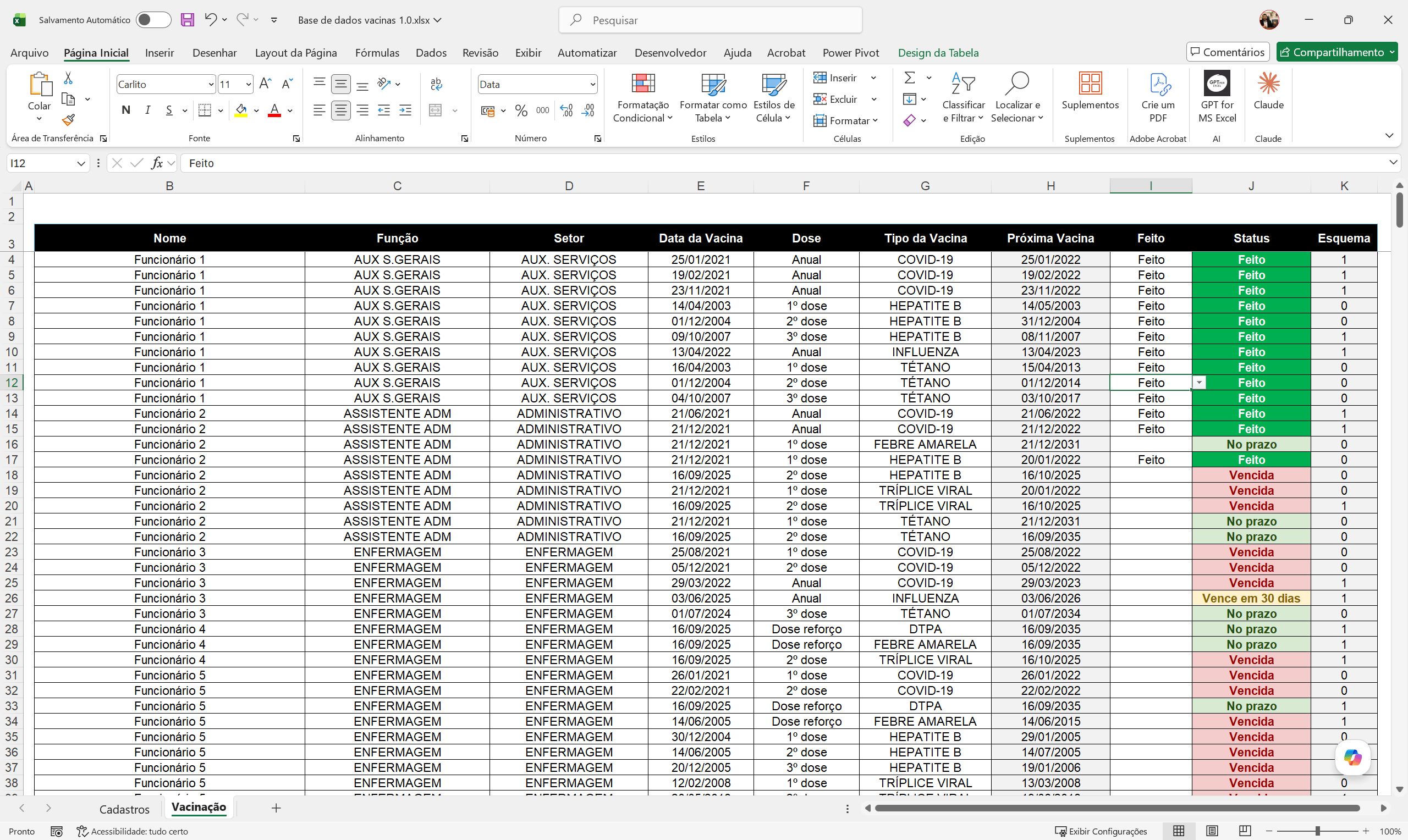Open Formatar como Tabela gallery
The width and height of the screenshot is (1408, 840).
click(x=713, y=98)
